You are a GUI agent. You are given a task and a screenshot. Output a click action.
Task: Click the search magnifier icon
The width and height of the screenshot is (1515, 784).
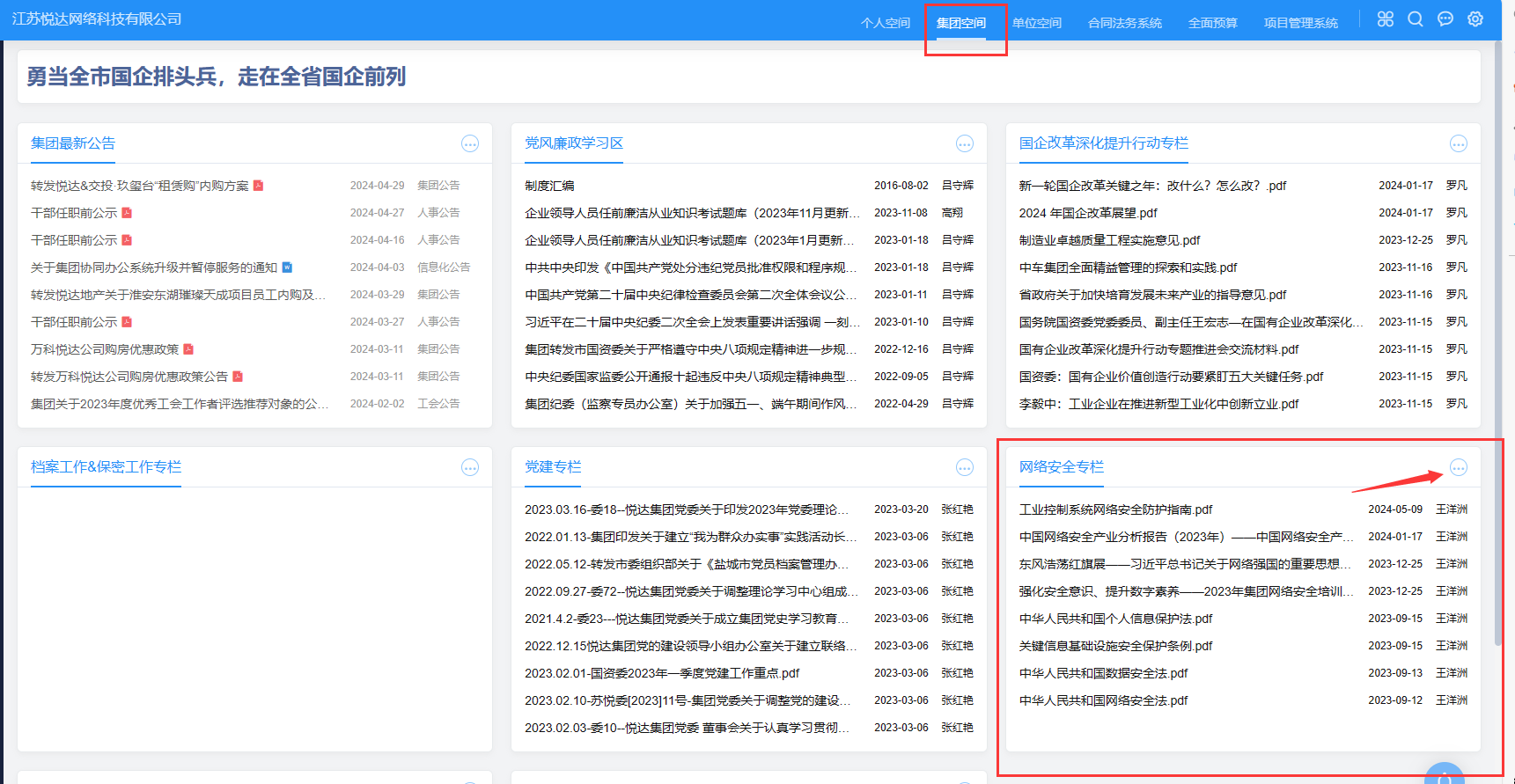[1416, 19]
